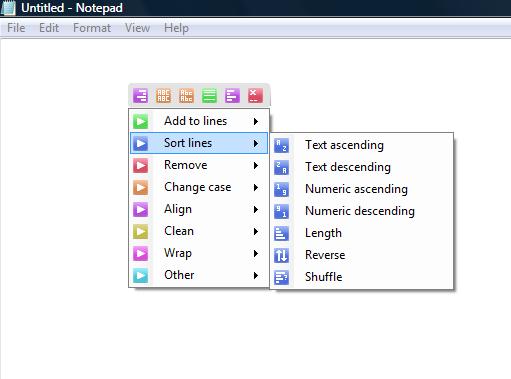Click the up-down arrows Reverse icon
Viewport: 511px width, 379px height.
pos(281,256)
